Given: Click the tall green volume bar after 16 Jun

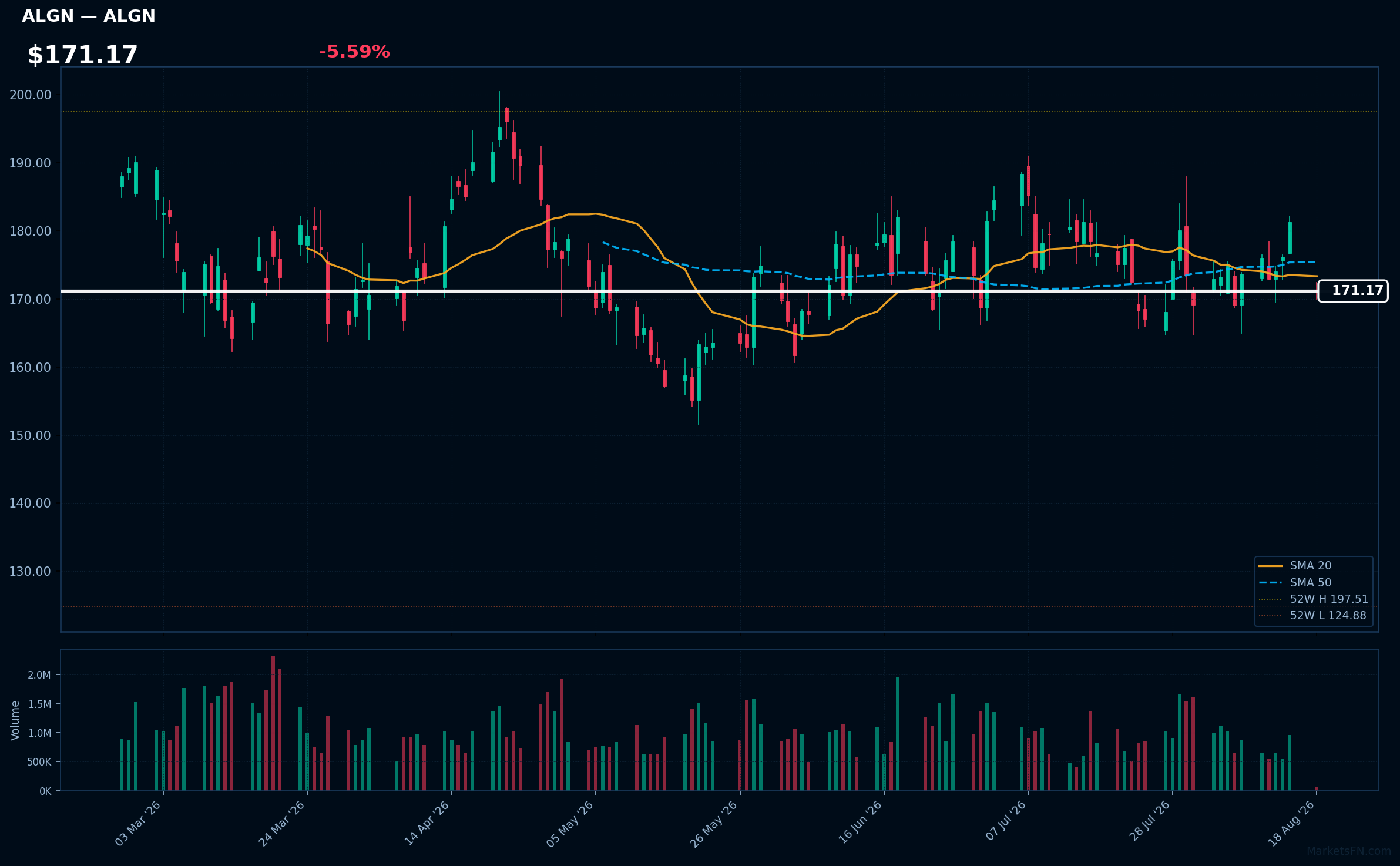Looking at the screenshot, I should 898,734.
